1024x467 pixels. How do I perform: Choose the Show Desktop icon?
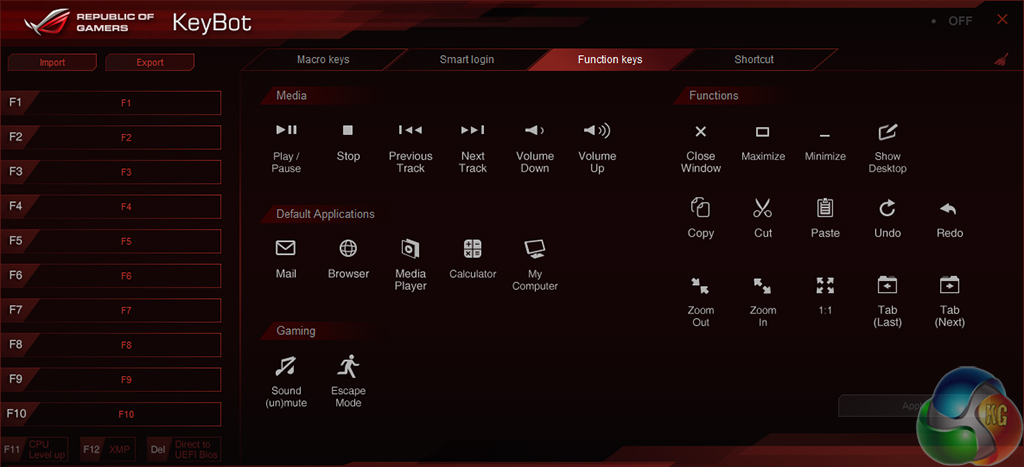click(887, 132)
